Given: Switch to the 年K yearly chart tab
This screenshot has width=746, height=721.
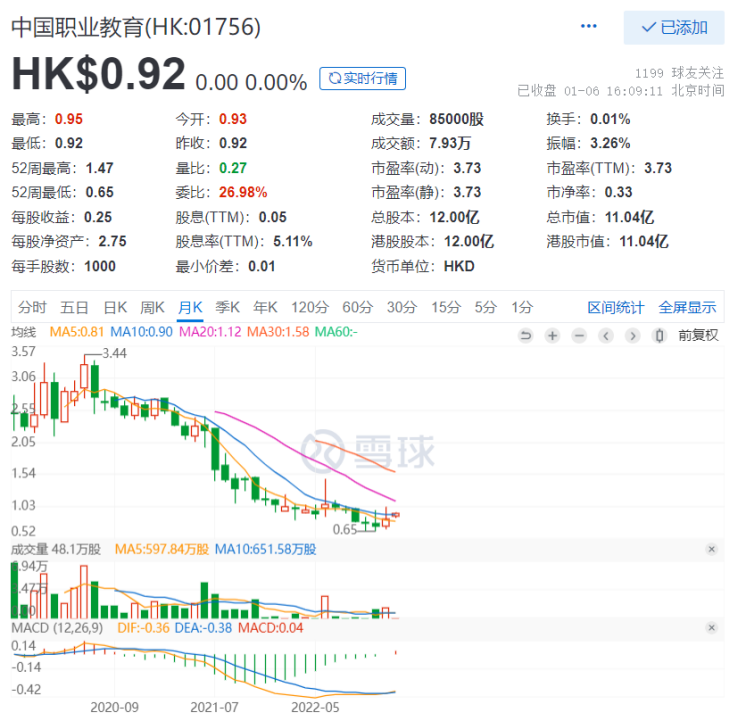Looking at the screenshot, I should [264, 307].
